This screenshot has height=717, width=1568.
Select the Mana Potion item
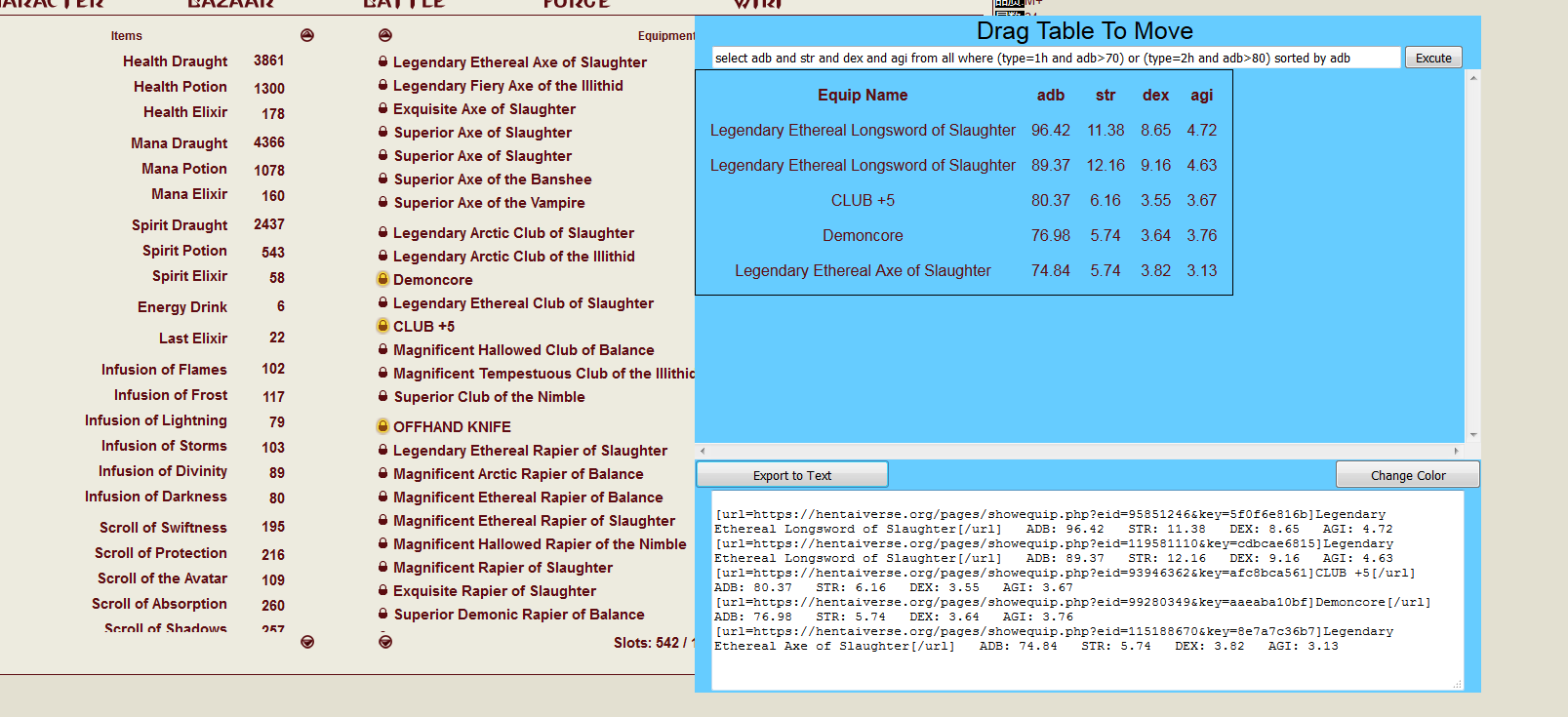(184, 169)
